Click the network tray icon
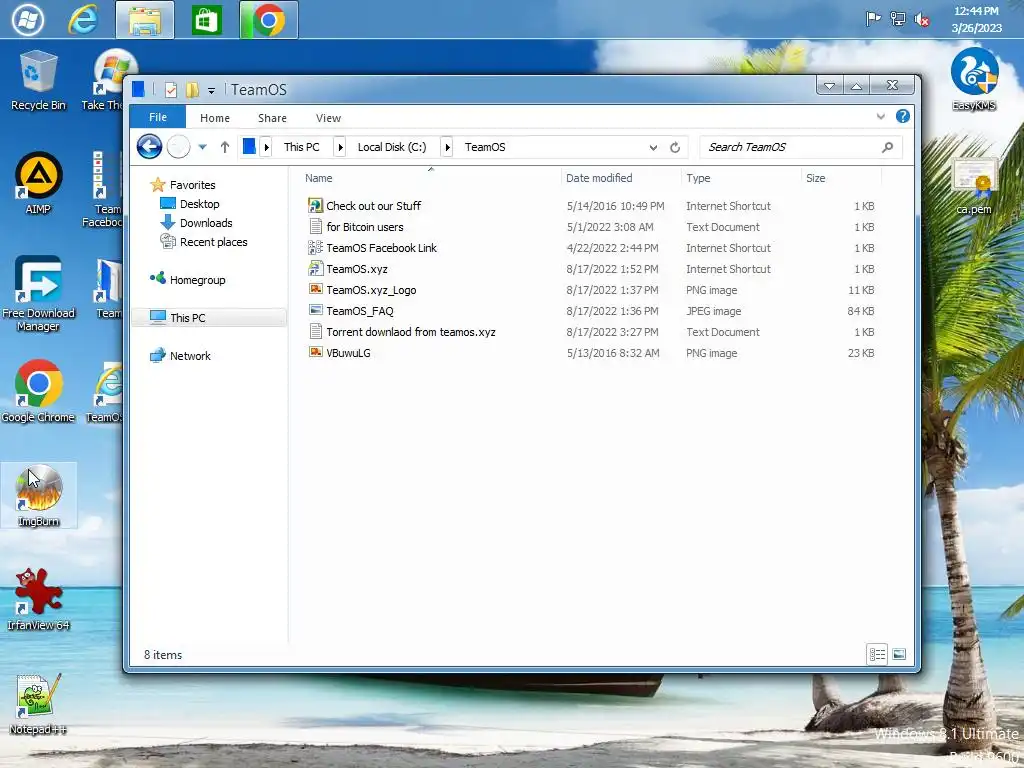 point(898,19)
